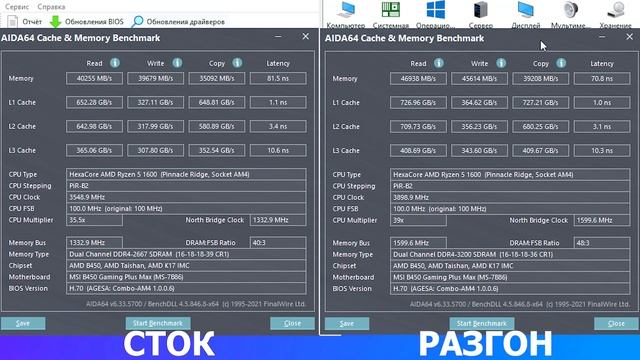The image size is (640, 360).
Task: Minimize the right benchmark window
Action: coord(602,37)
